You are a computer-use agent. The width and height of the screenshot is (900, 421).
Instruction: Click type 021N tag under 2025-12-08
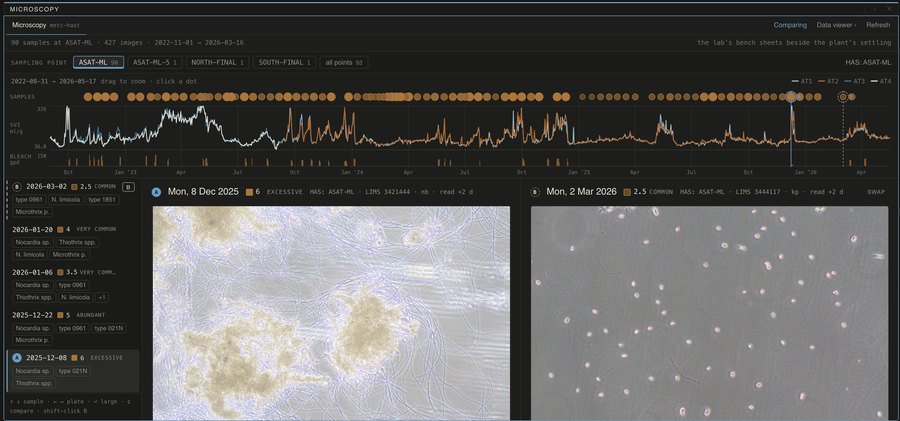coord(73,371)
